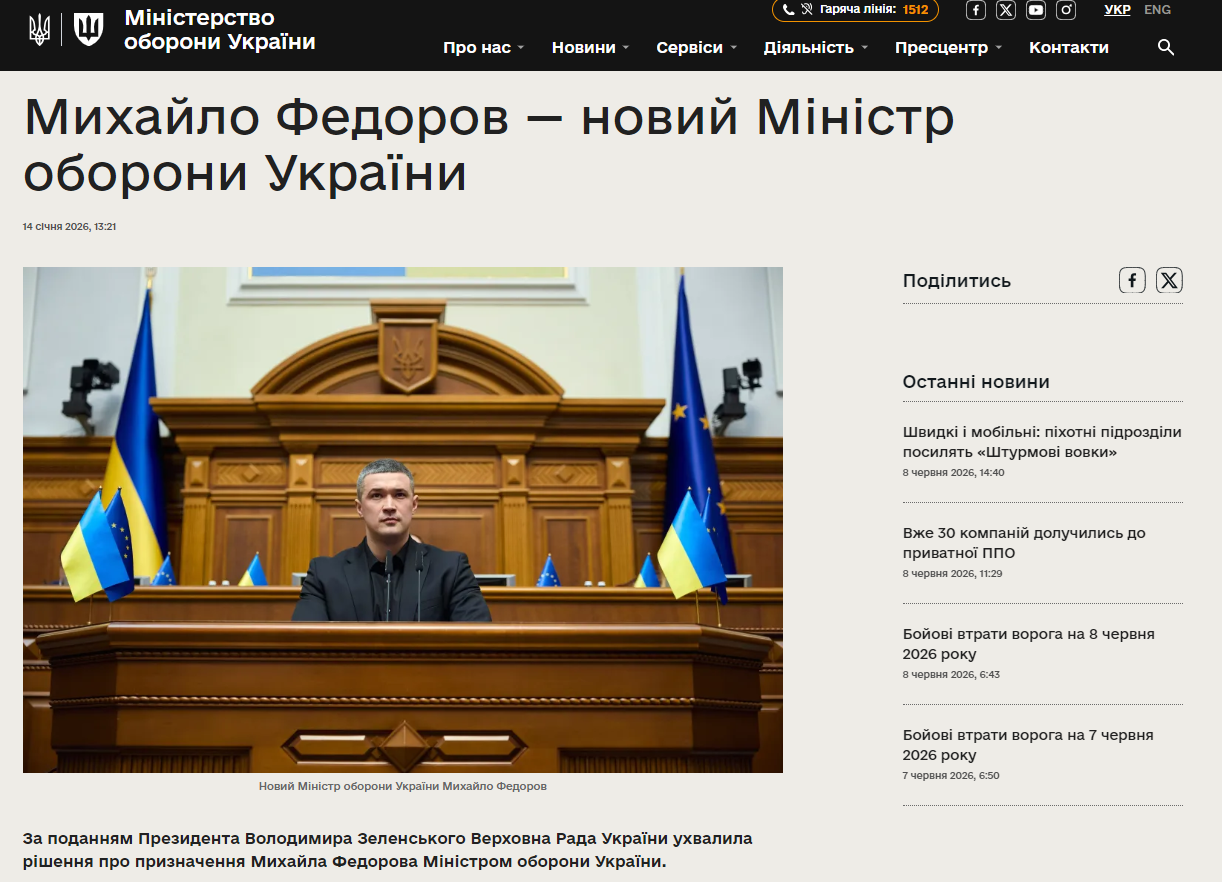This screenshot has width=1222, height=882.
Task: Click the Міністерство оборони України site title
Action: pyautogui.click(x=220, y=30)
